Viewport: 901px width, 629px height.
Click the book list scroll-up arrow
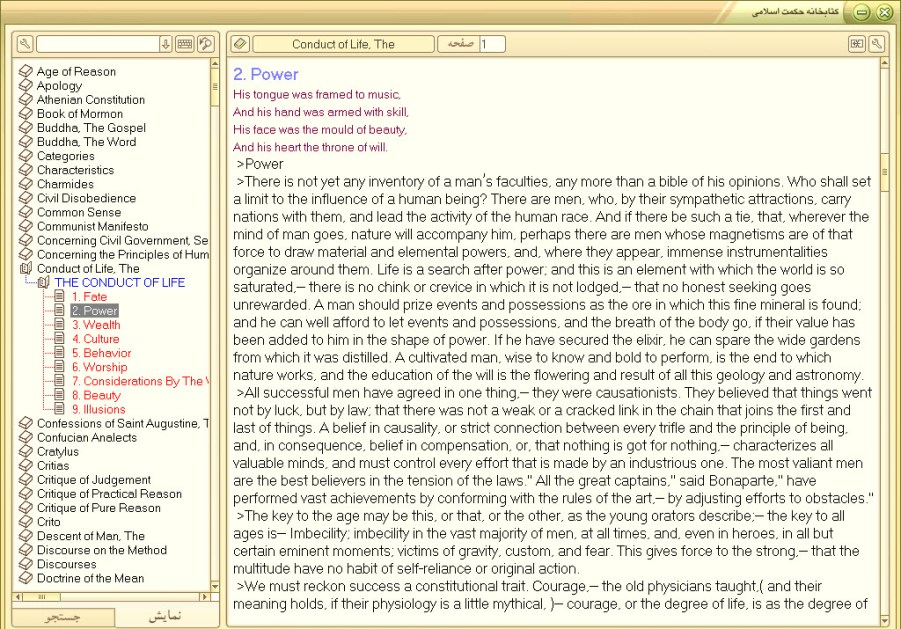tap(215, 63)
